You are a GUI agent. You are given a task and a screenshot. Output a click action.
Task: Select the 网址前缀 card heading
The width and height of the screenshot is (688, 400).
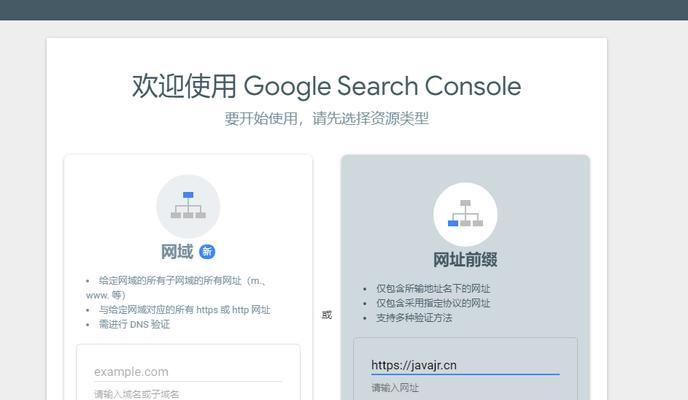click(x=465, y=260)
